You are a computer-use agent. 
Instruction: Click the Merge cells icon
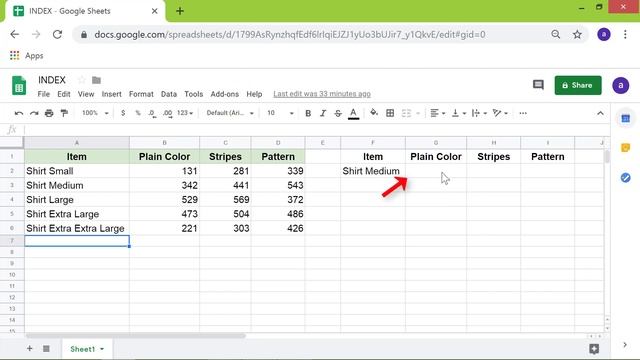coord(406,113)
